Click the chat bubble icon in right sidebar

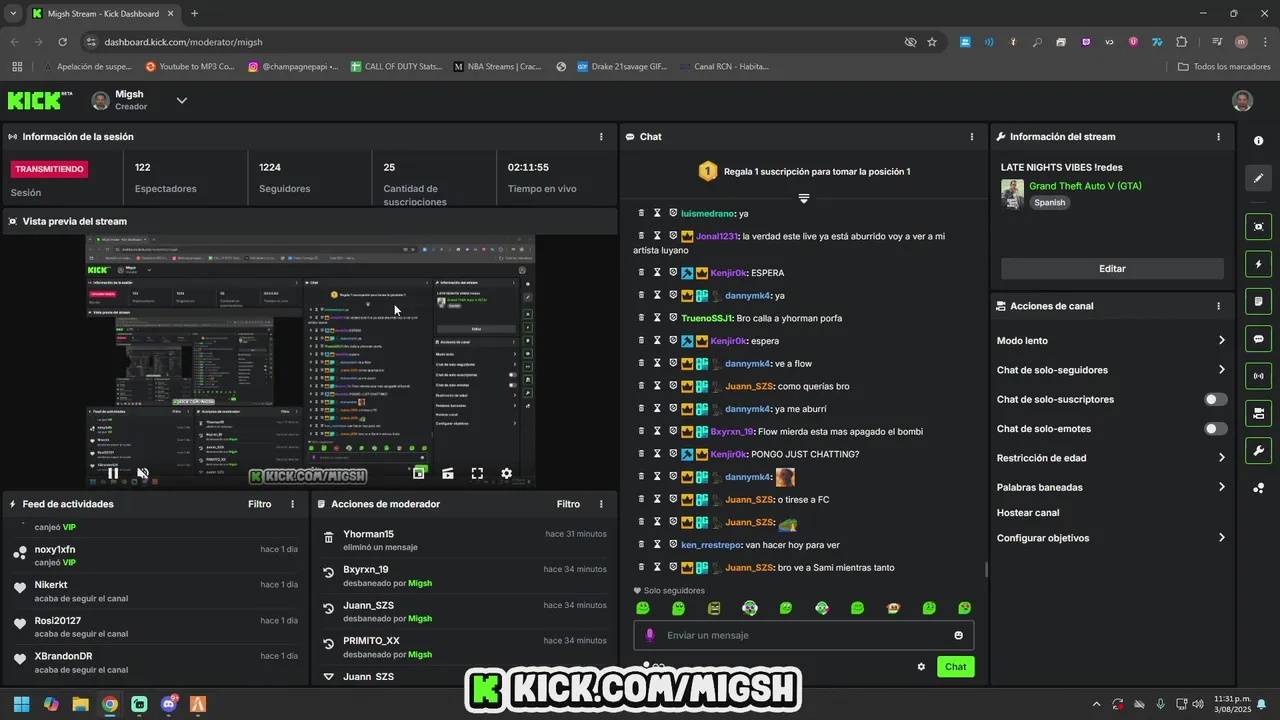click(x=1259, y=339)
